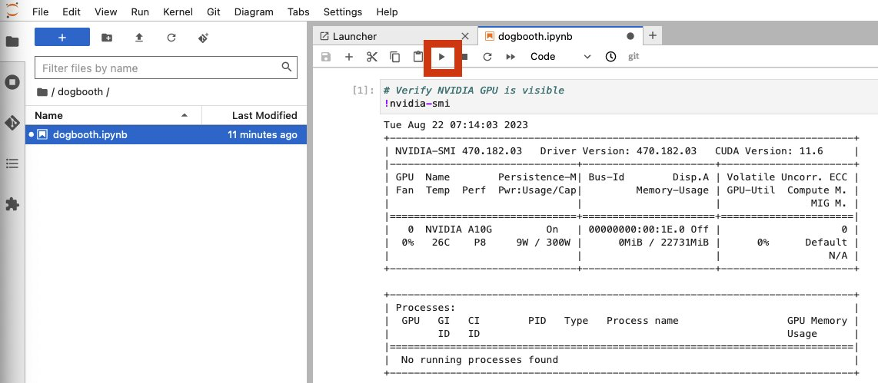Show running terminals and kernels panel
The width and height of the screenshot is (879, 383).
(12, 82)
